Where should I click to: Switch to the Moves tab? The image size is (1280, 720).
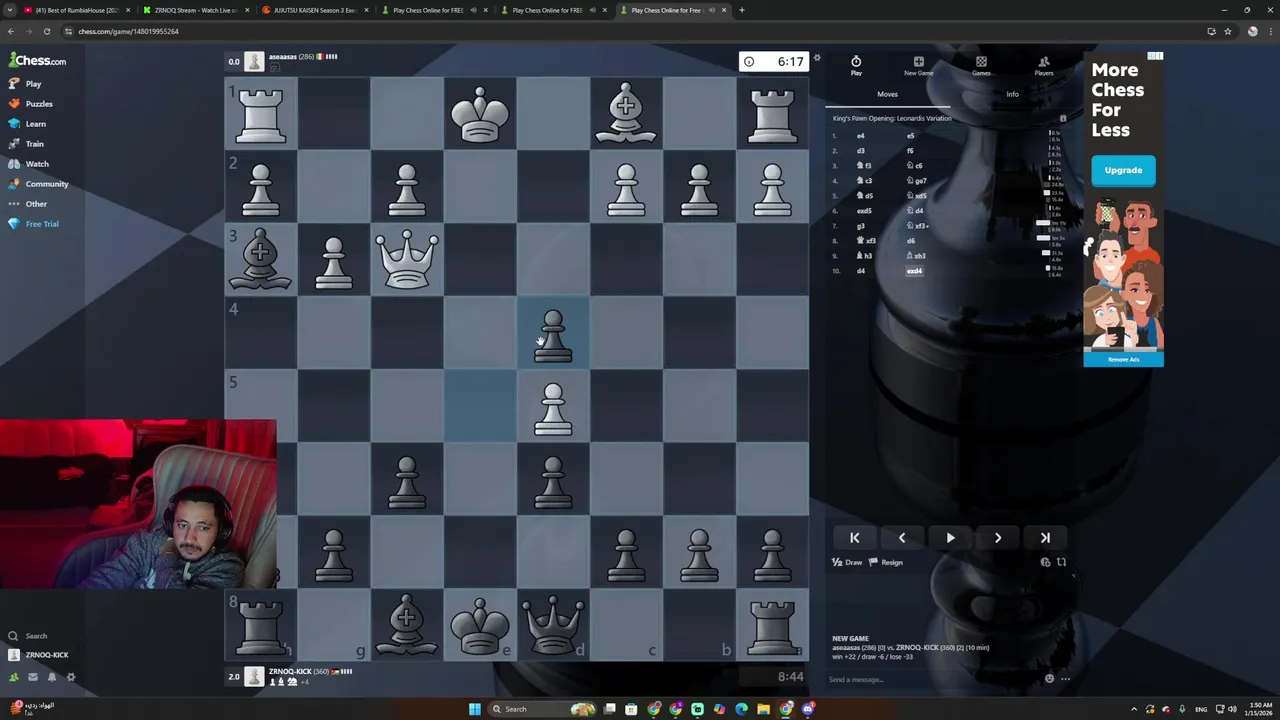[887, 94]
